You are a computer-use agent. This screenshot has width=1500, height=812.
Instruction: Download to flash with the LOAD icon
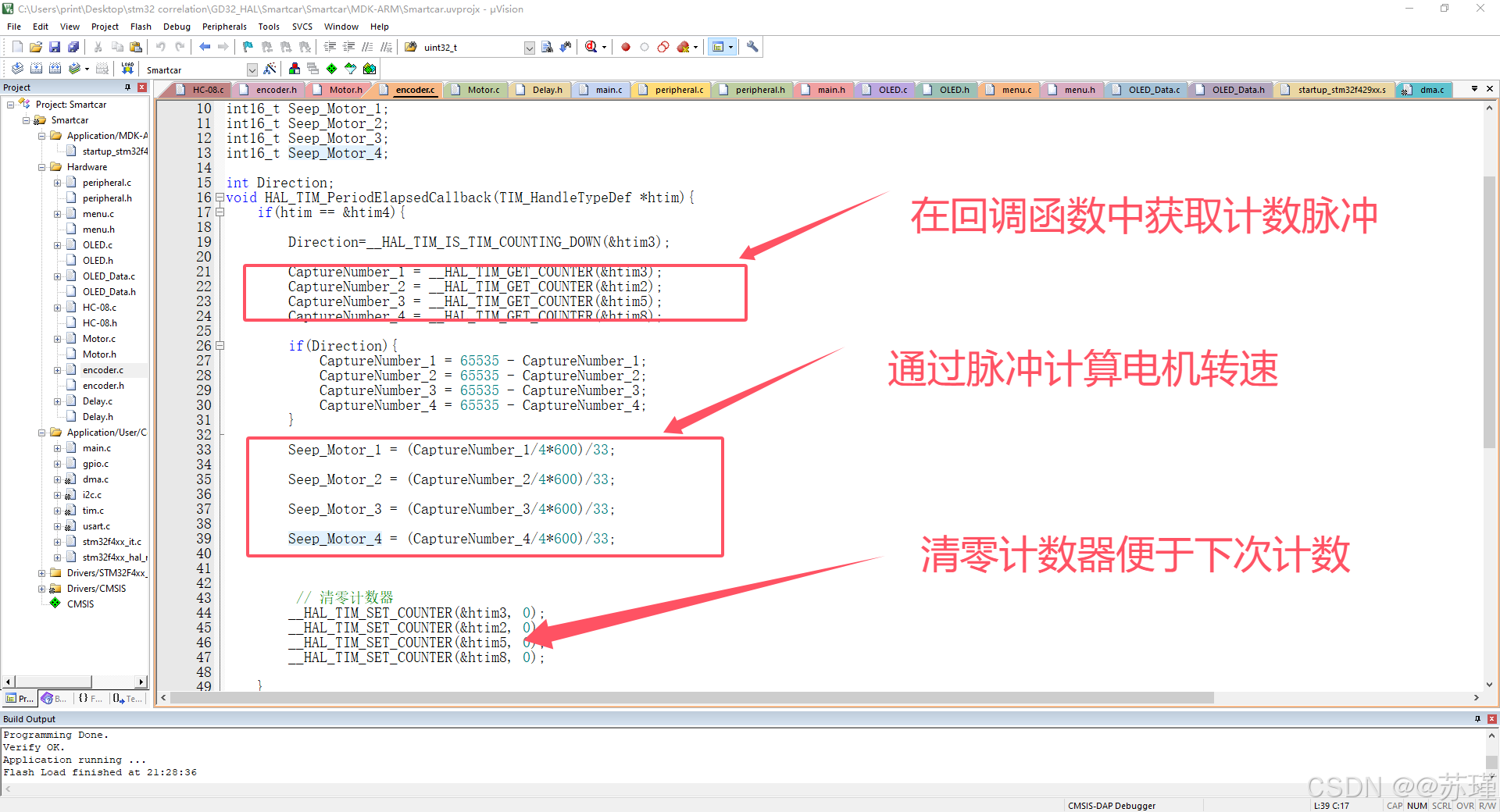(x=127, y=69)
